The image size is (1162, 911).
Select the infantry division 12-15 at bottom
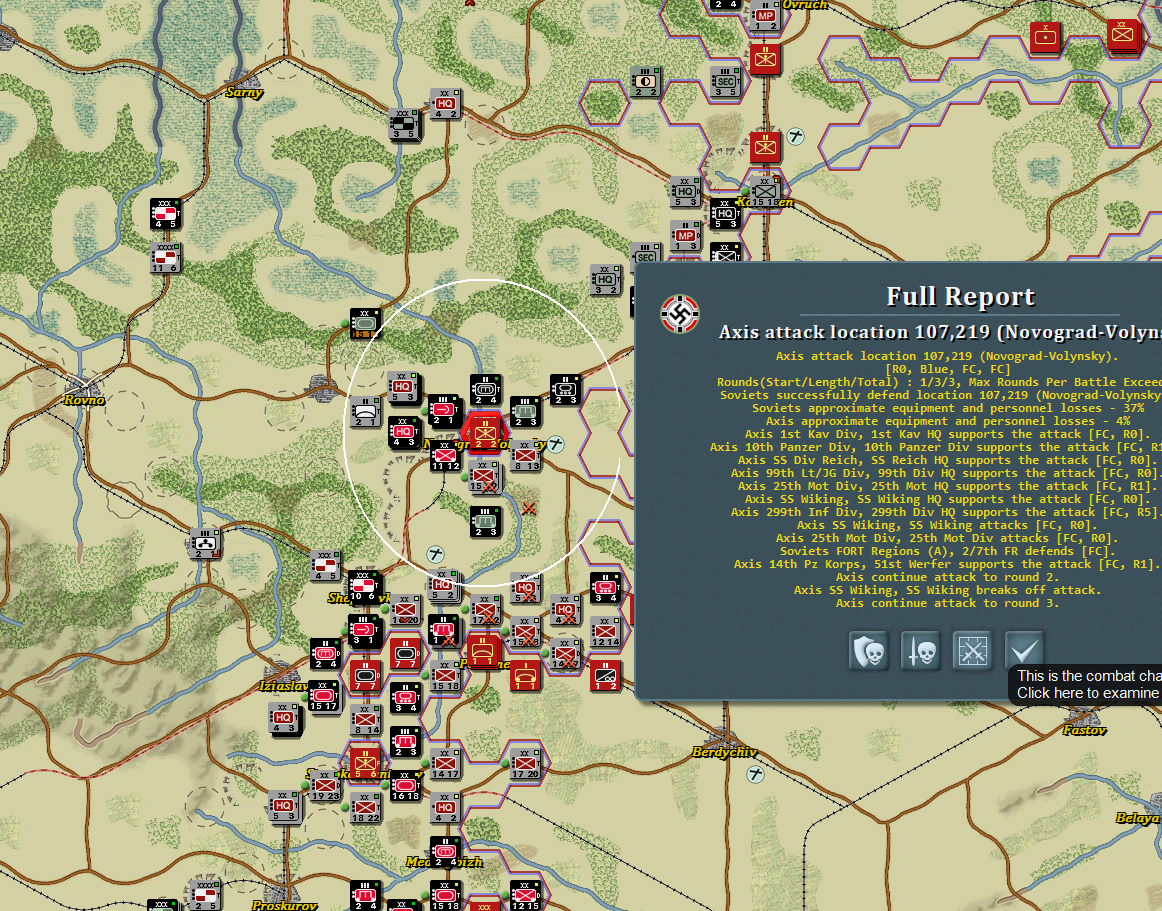pyautogui.click(x=525, y=895)
